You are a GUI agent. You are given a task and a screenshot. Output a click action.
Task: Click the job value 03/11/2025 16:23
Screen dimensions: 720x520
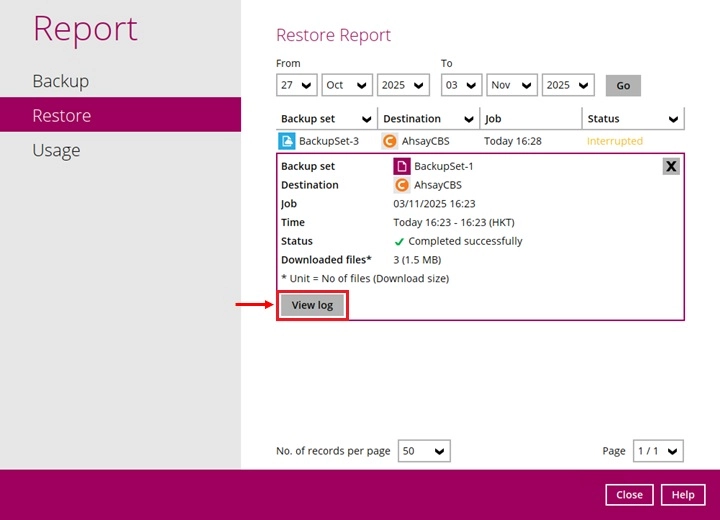434,203
